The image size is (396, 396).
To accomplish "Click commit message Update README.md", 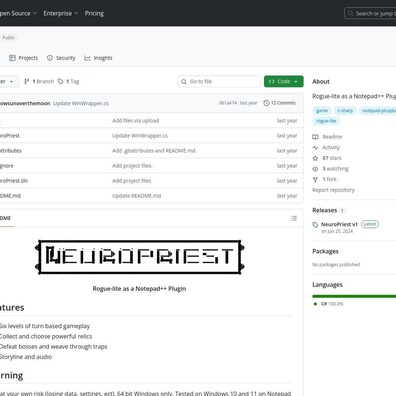I will [x=136, y=196].
